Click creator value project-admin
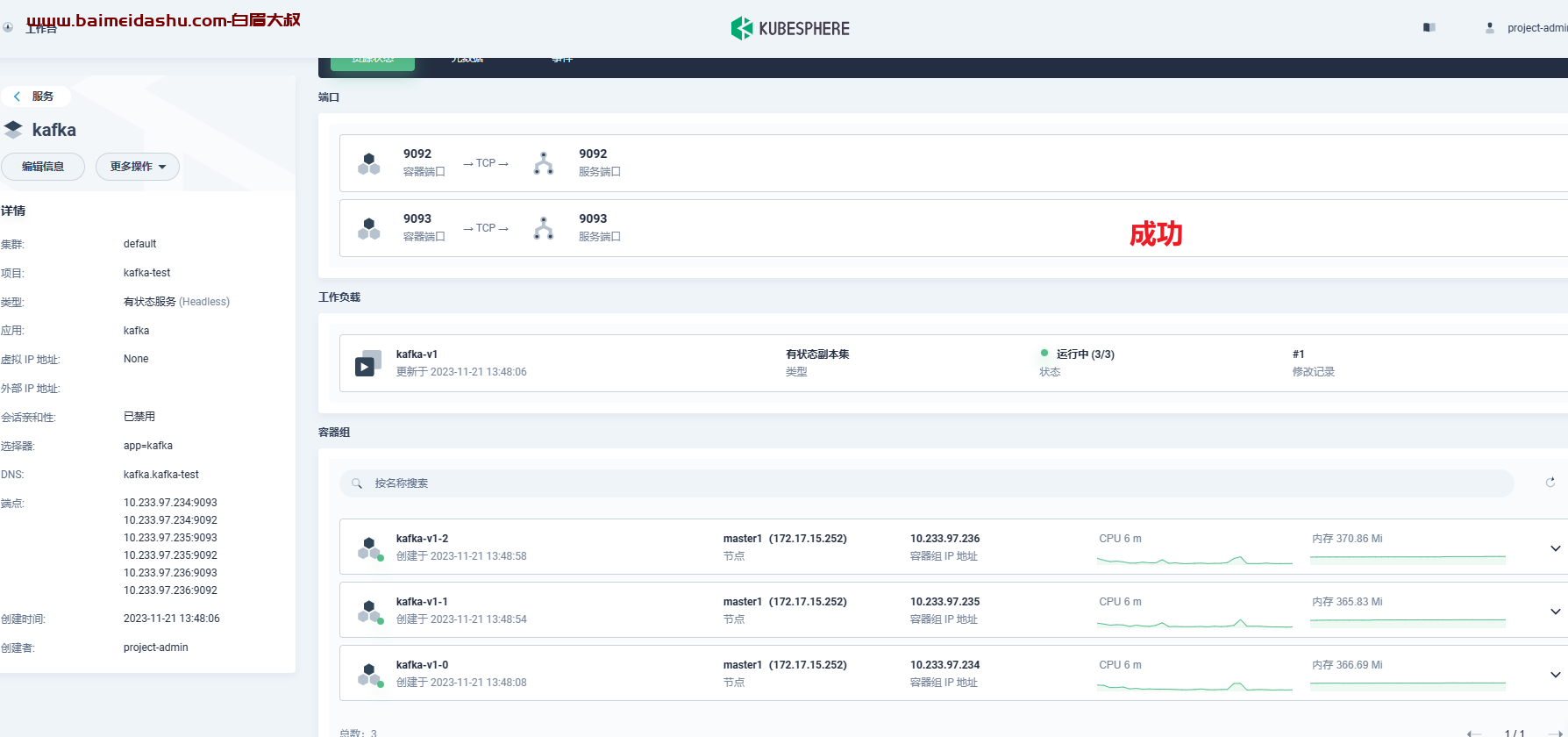Viewport: 1568px width, 737px height. click(155, 648)
